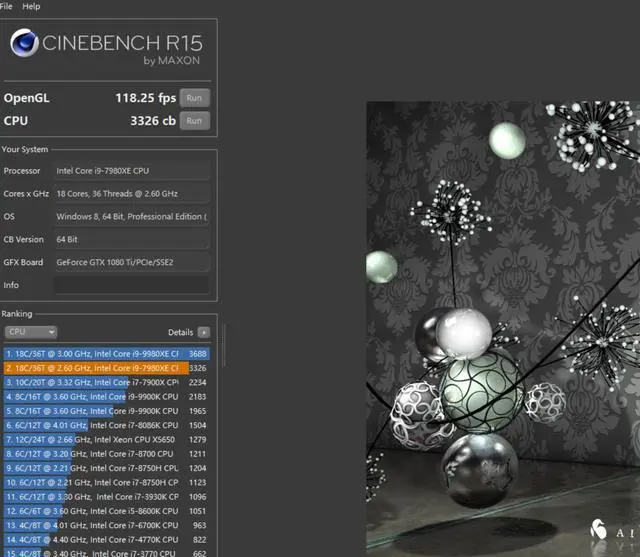Click the panel splitter handle beside ranking
This screenshot has height=557, width=640.
[x=224, y=346]
